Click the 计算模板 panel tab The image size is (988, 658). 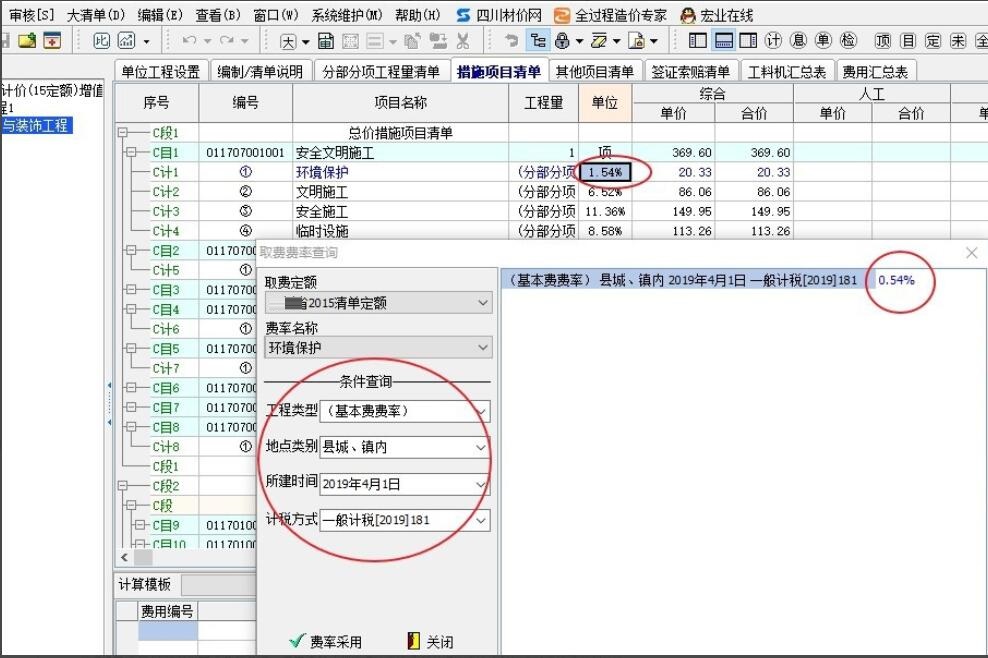click(x=145, y=584)
